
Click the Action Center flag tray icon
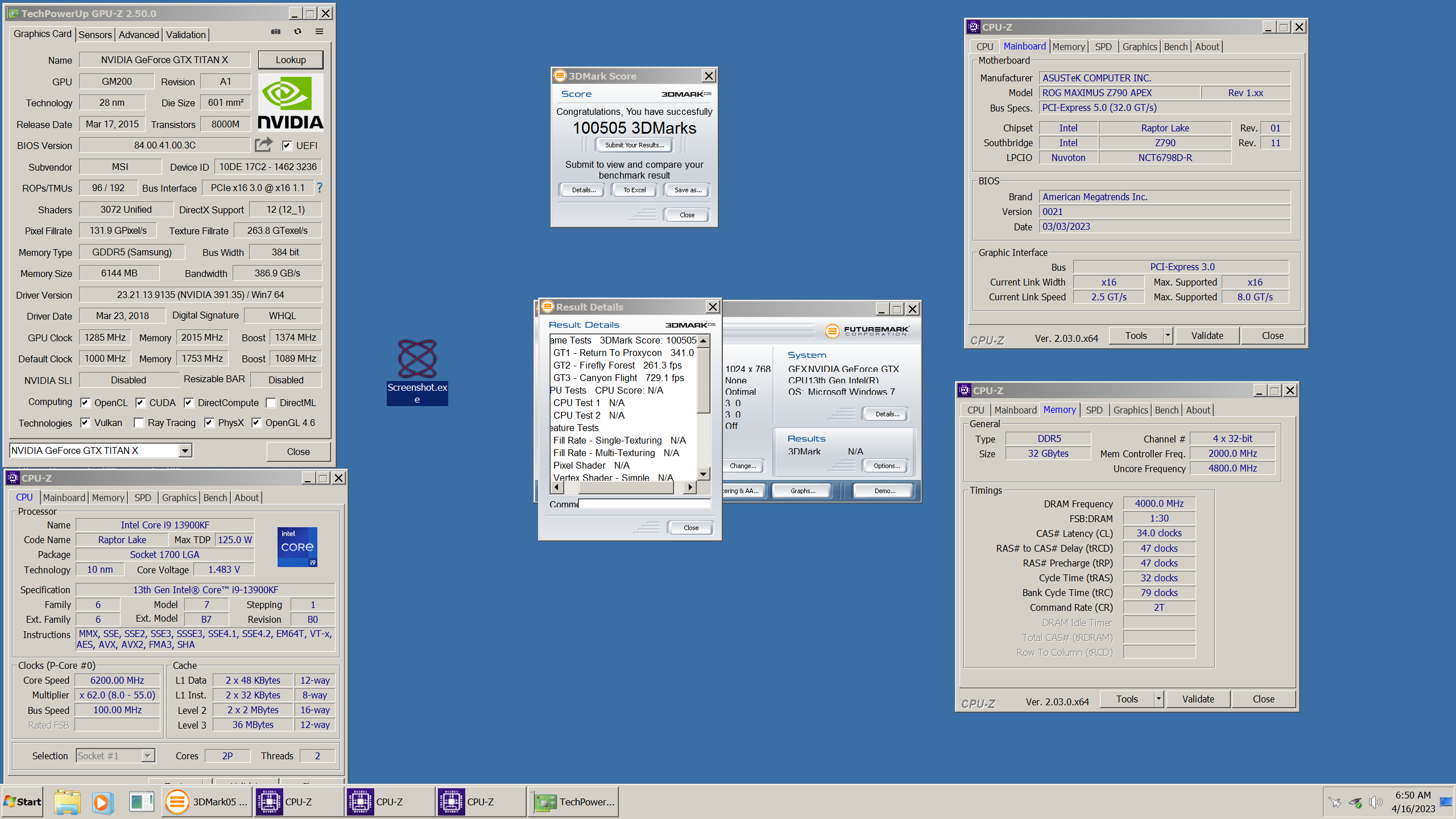pos(1334,803)
